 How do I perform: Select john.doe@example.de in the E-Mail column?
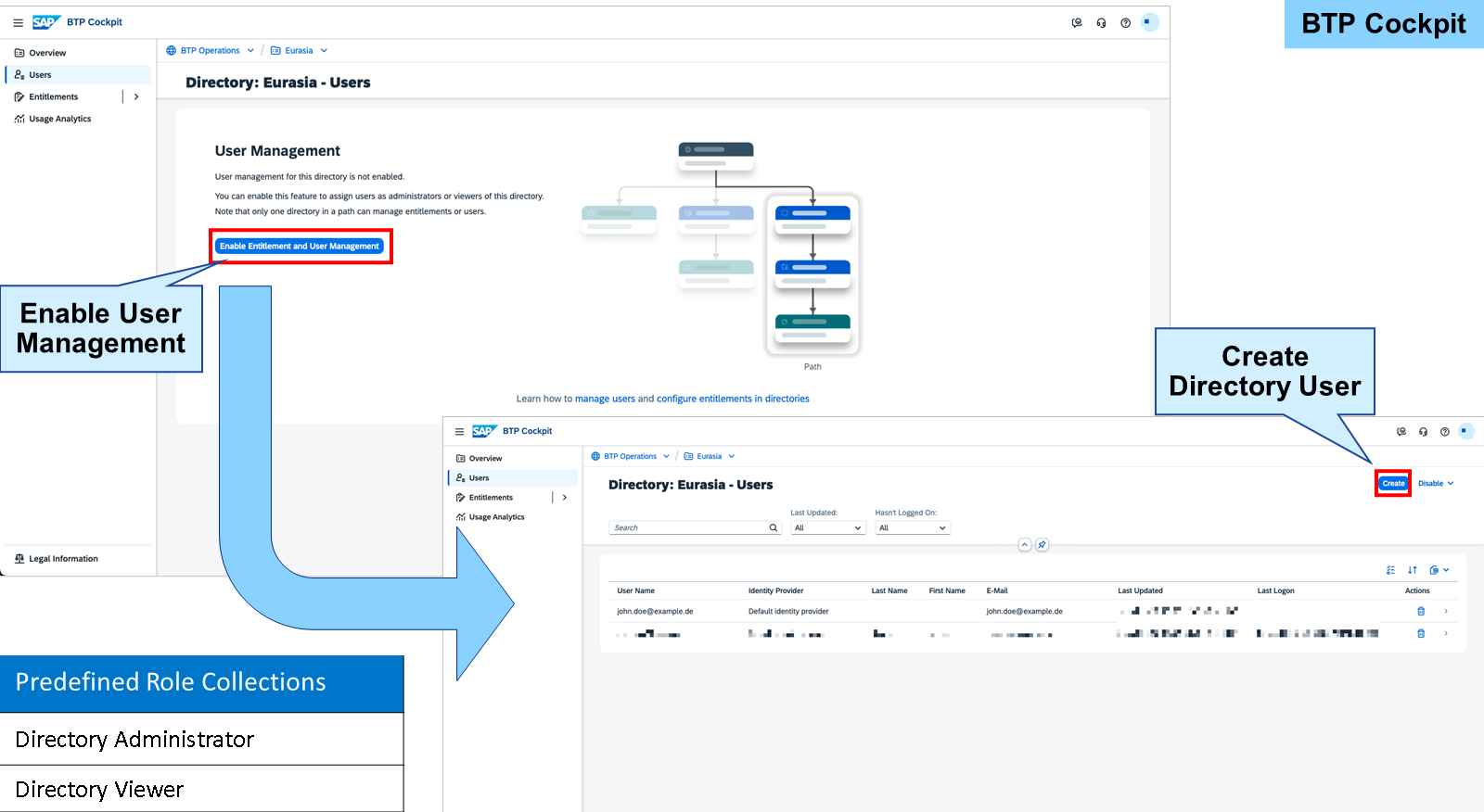coord(1025,612)
